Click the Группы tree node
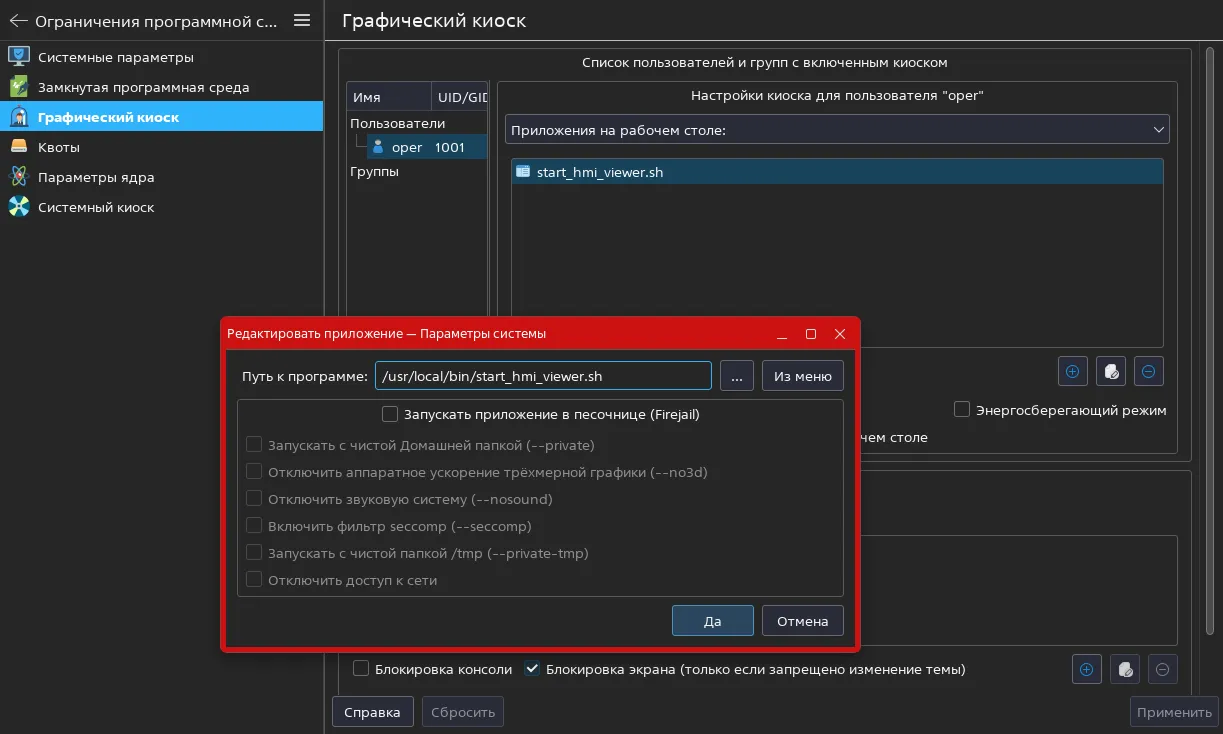 [x=374, y=171]
